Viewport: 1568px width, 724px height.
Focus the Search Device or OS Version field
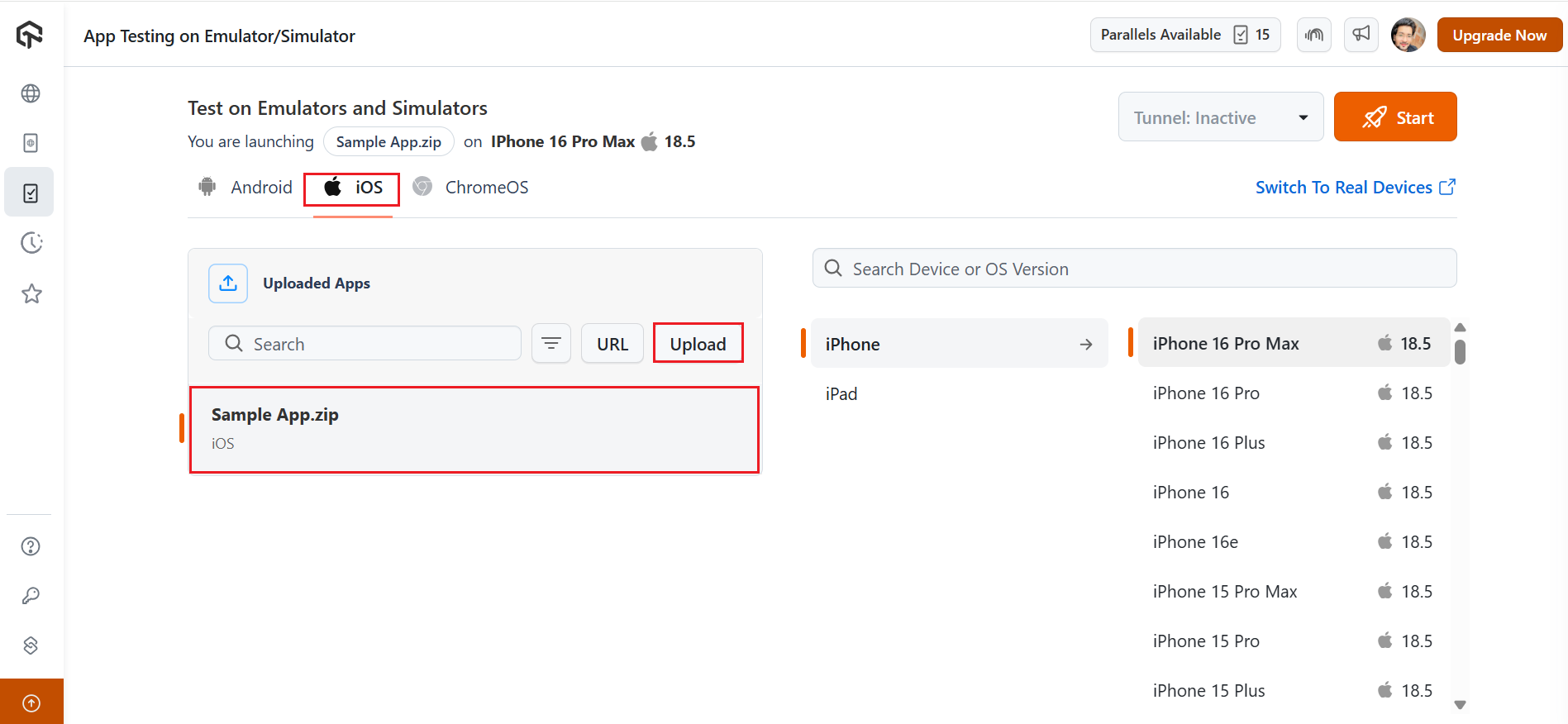click(1134, 268)
